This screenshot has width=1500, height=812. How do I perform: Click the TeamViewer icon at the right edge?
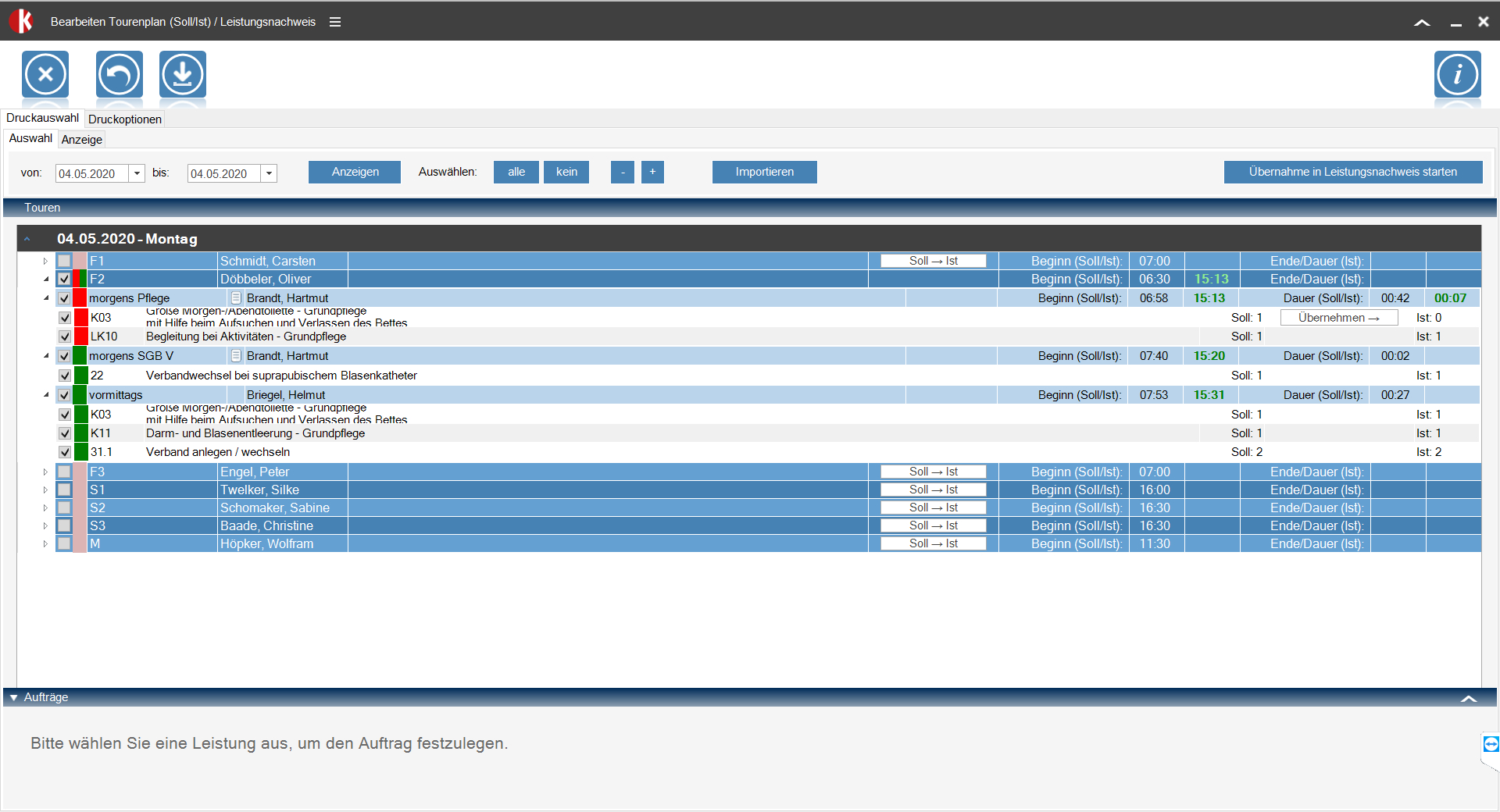[1491, 744]
